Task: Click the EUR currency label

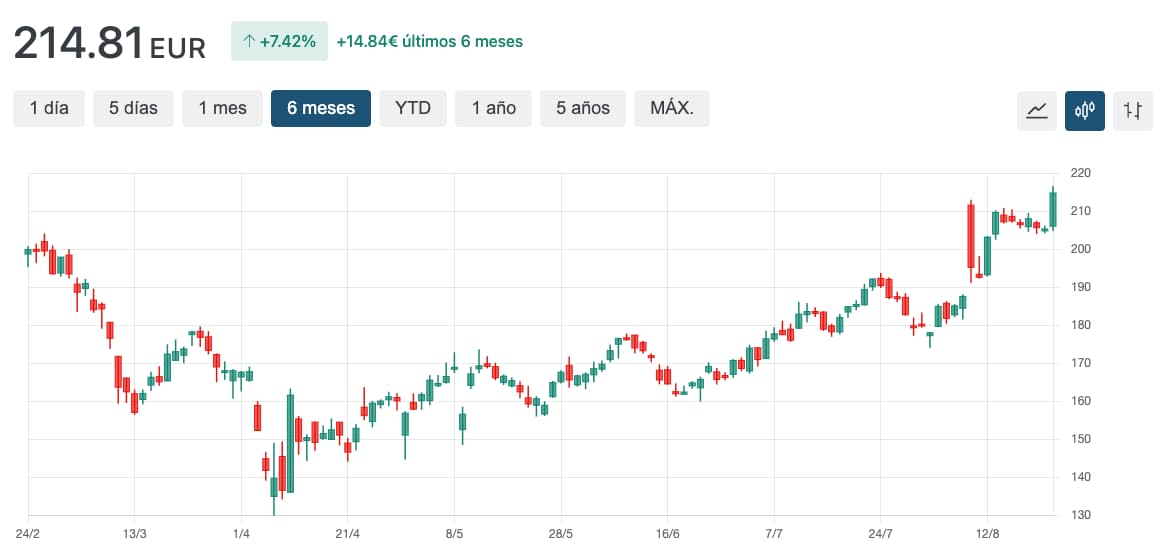Action: [x=177, y=49]
